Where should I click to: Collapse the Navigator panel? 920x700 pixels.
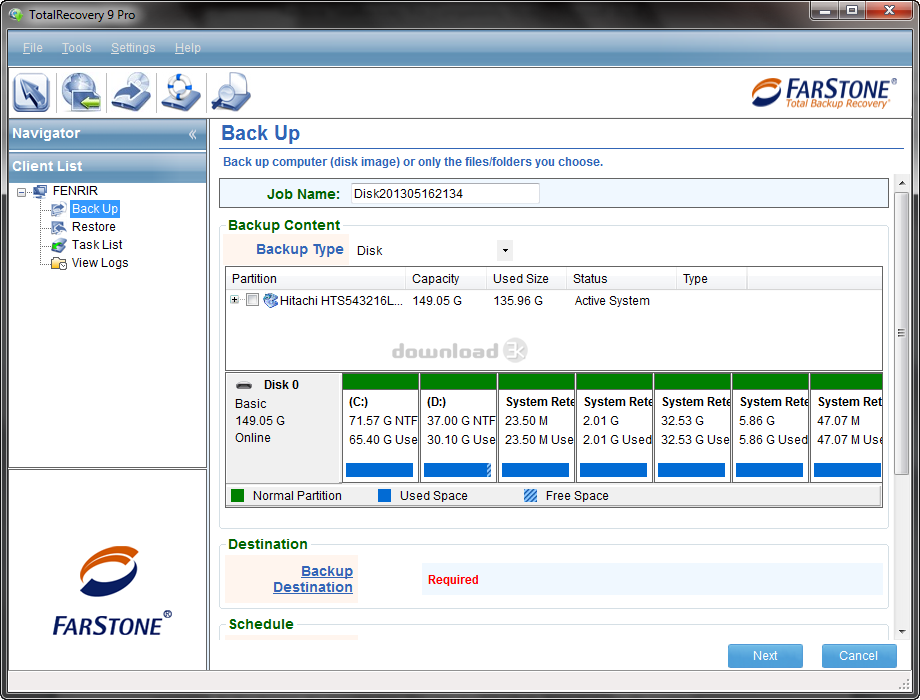click(x=192, y=134)
